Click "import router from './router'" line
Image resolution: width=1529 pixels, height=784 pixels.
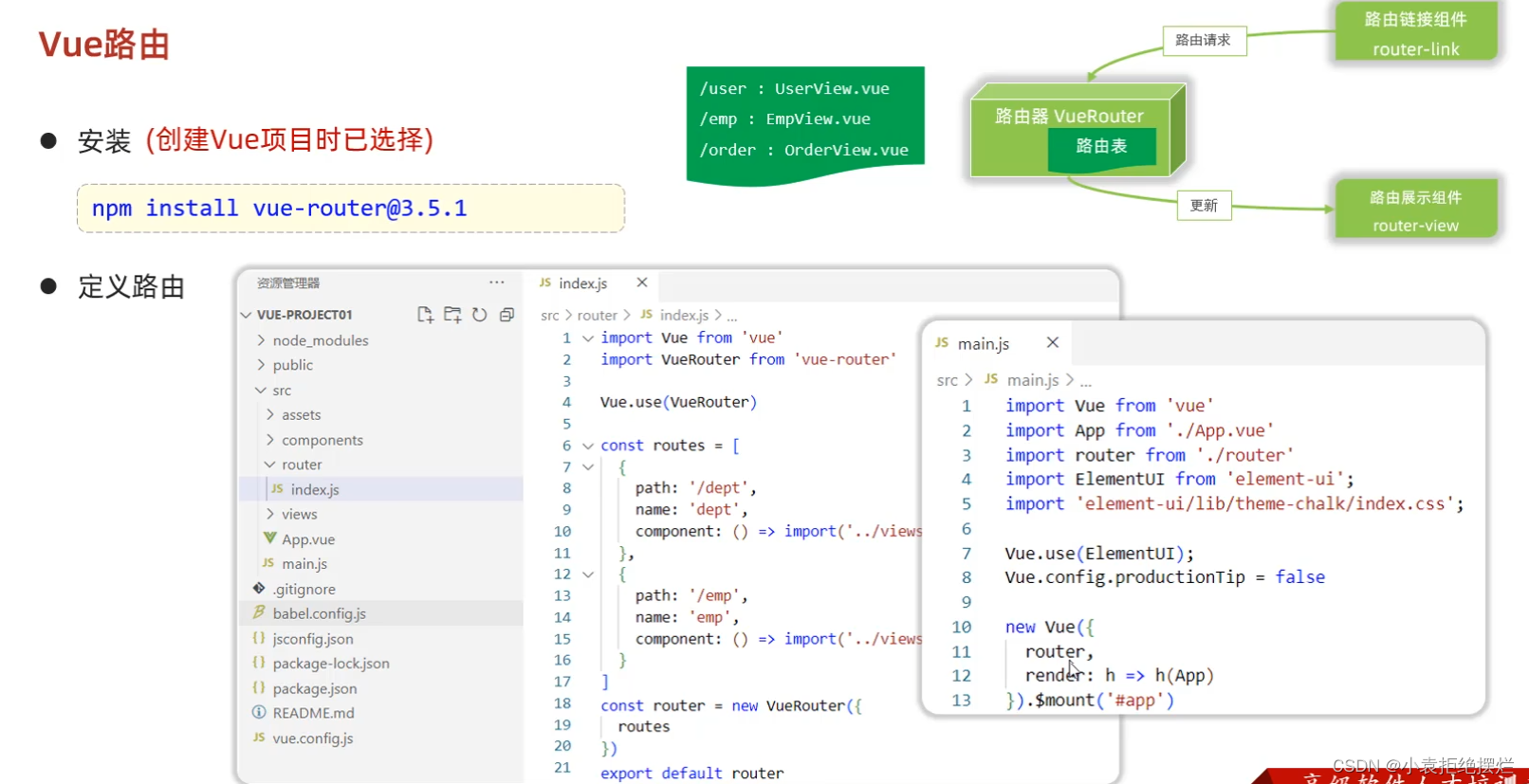[x=1150, y=455]
